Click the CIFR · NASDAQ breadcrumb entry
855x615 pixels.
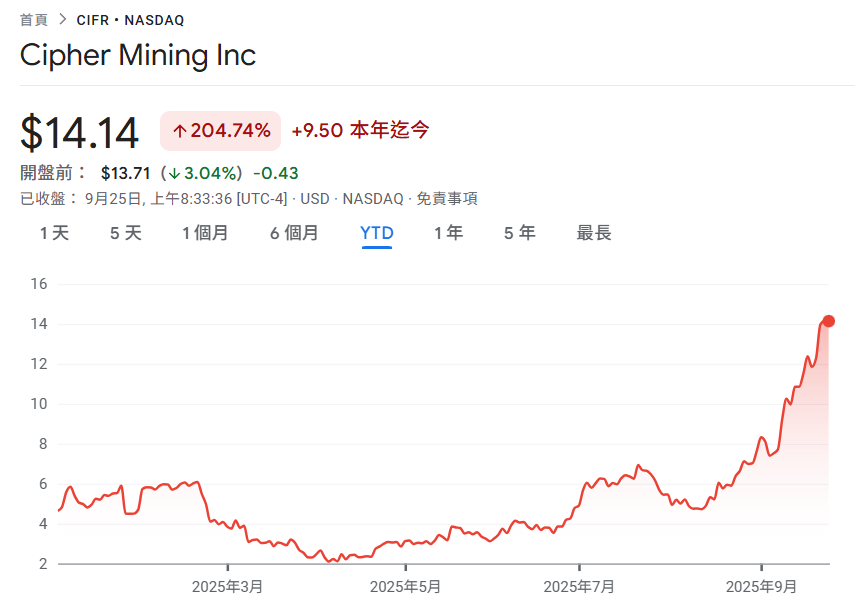tap(128, 18)
